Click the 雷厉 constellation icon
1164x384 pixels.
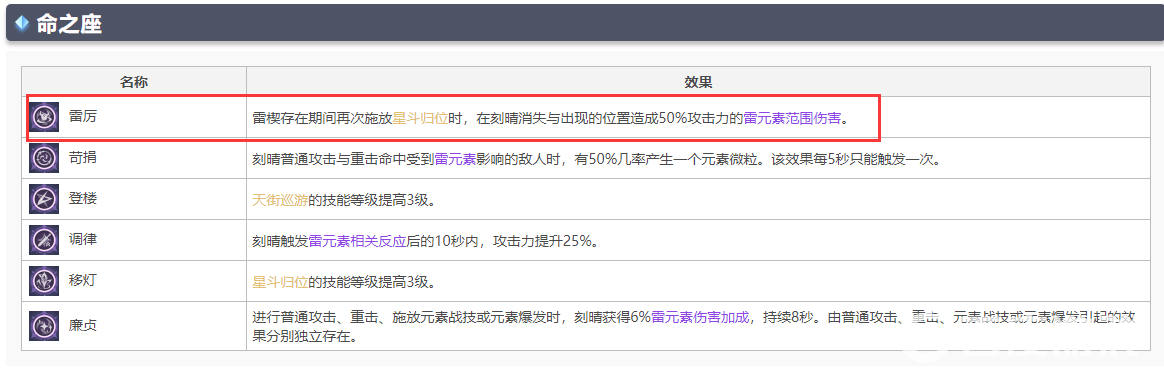[44, 117]
